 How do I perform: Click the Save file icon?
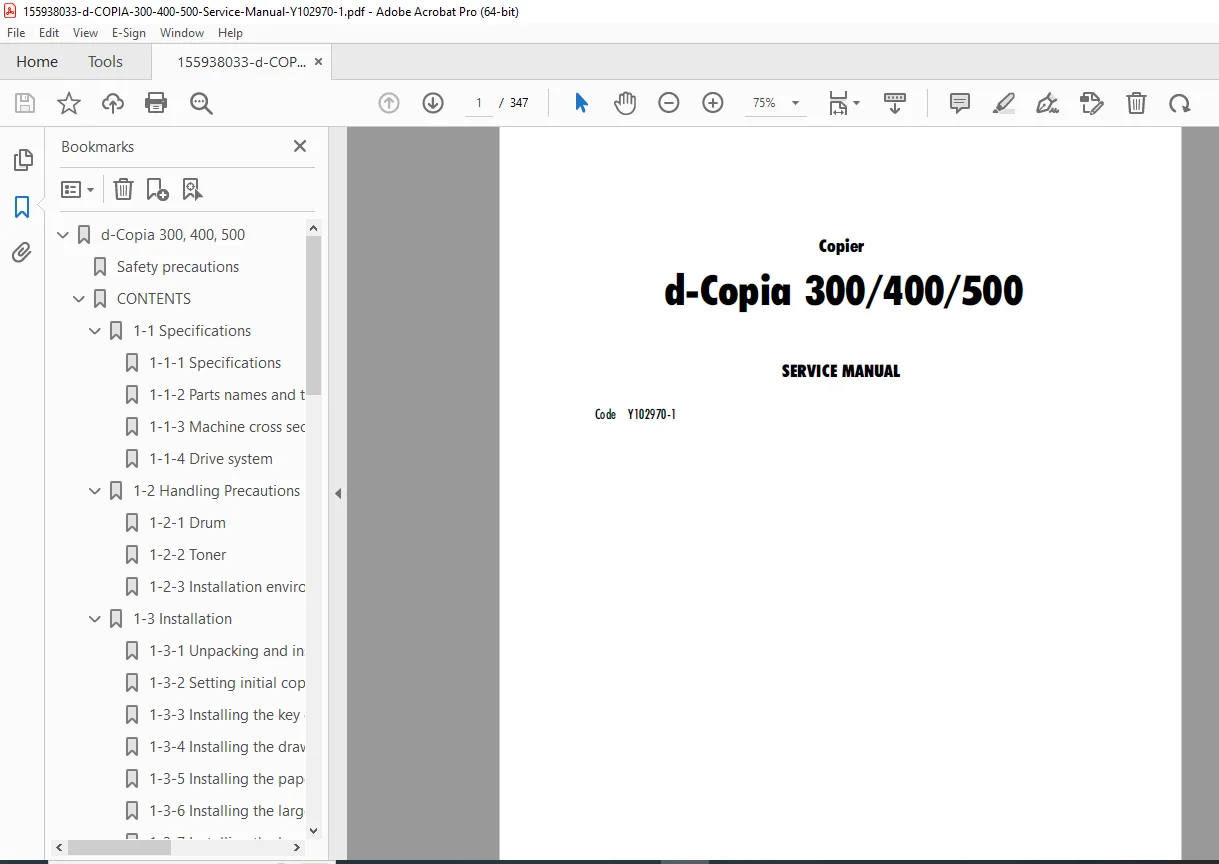pyautogui.click(x=25, y=103)
